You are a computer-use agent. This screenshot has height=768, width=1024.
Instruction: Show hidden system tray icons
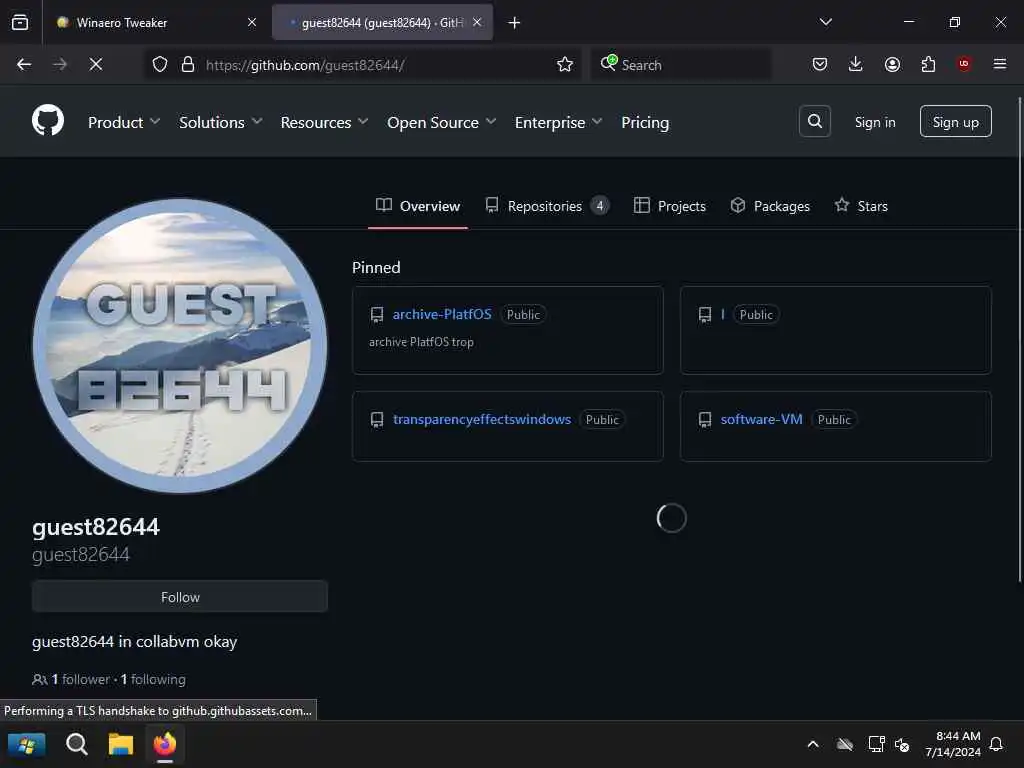coord(813,744)
